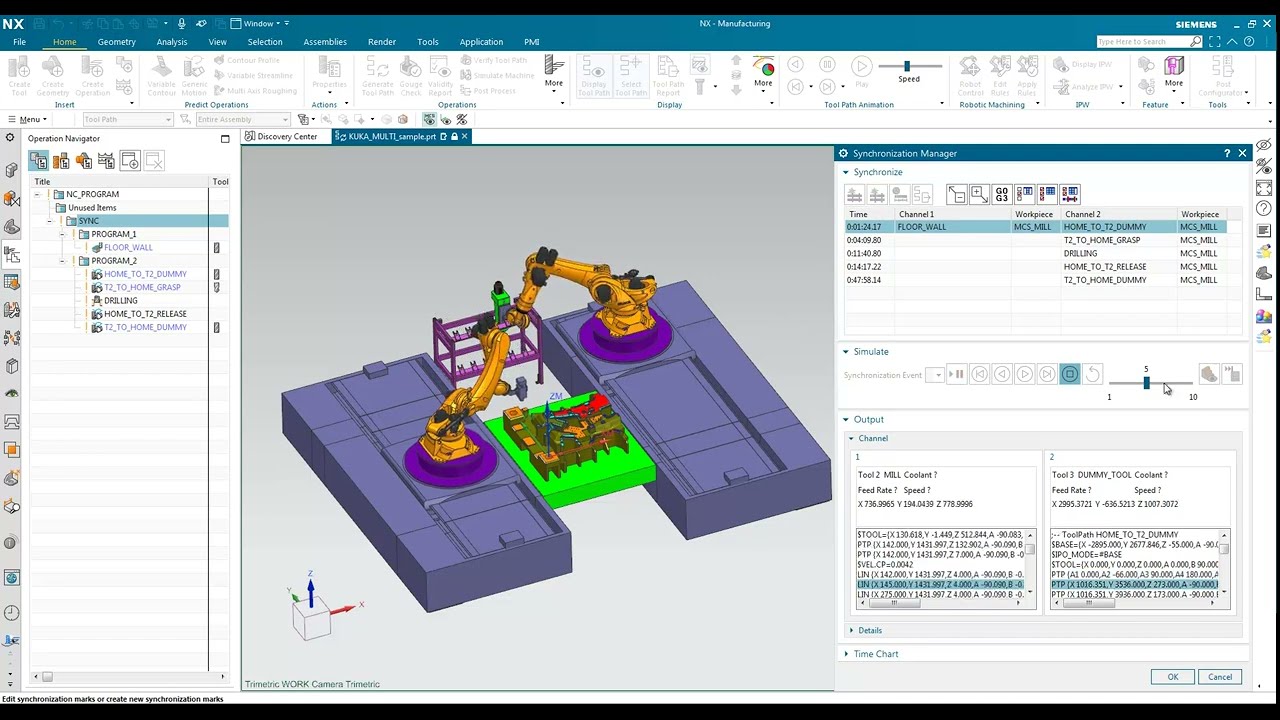
Task: Open the Synchronization Manager help icon
Action: click(1227, 153)
